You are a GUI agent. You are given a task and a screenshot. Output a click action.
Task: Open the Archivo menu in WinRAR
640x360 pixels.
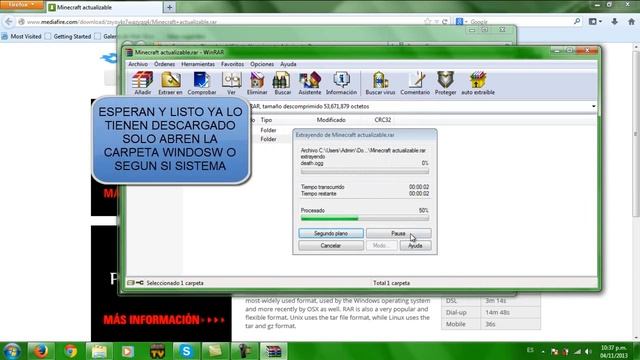tap(138, 64)
